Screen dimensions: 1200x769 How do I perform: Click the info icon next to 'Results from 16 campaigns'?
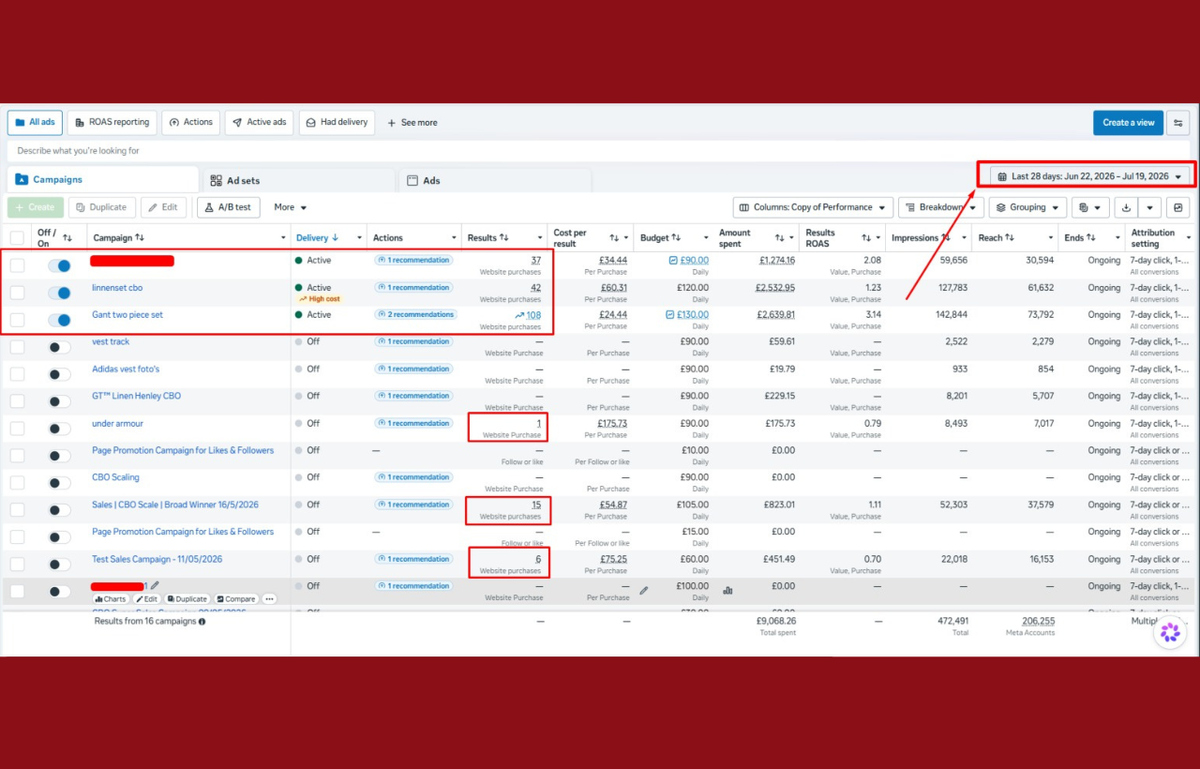coord(202,621)
